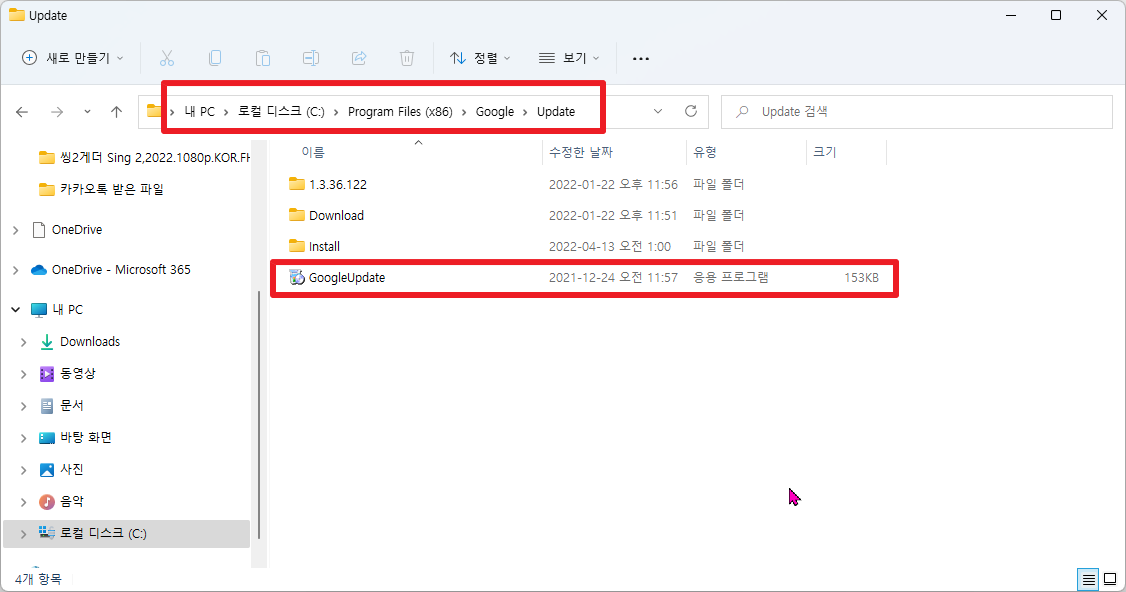The height and width of the screenshot is (592, 1126).
Task: Click the Share icon in toolbar
Action: coord(359,58)
